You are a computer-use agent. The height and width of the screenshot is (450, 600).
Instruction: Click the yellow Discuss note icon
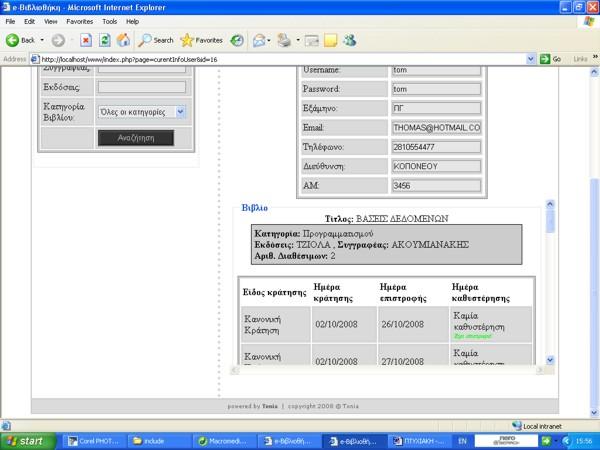[331, 40]
